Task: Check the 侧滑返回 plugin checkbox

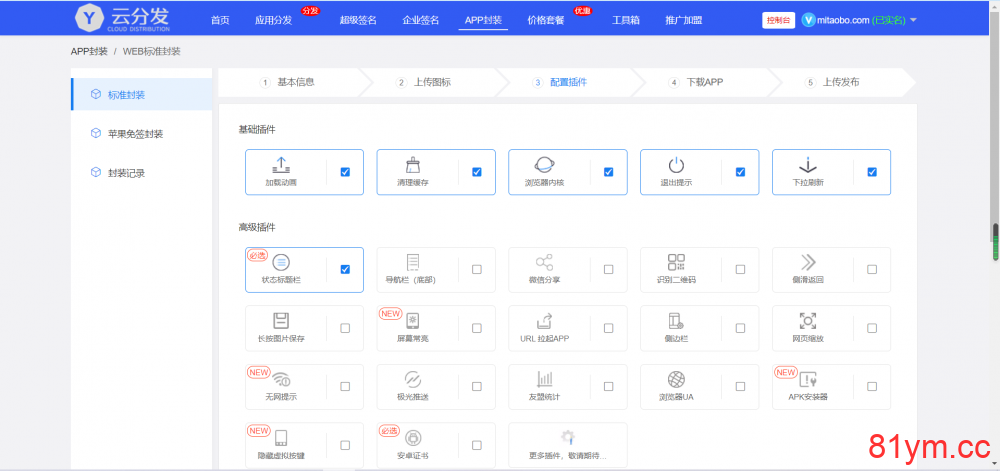Action: [872, 269]
